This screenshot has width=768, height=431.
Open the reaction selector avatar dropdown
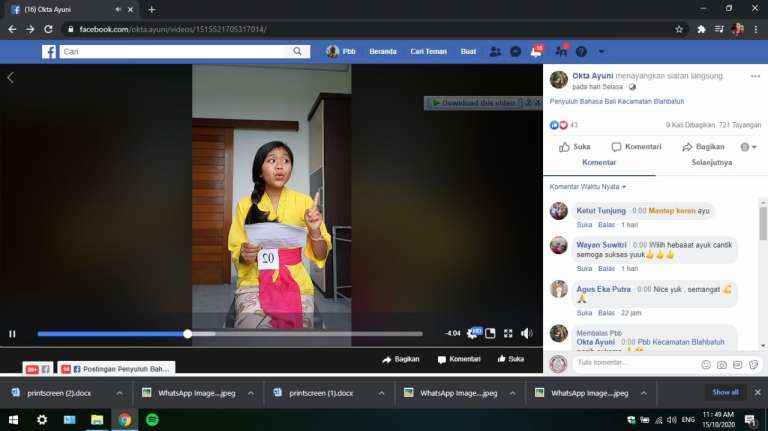748,147
